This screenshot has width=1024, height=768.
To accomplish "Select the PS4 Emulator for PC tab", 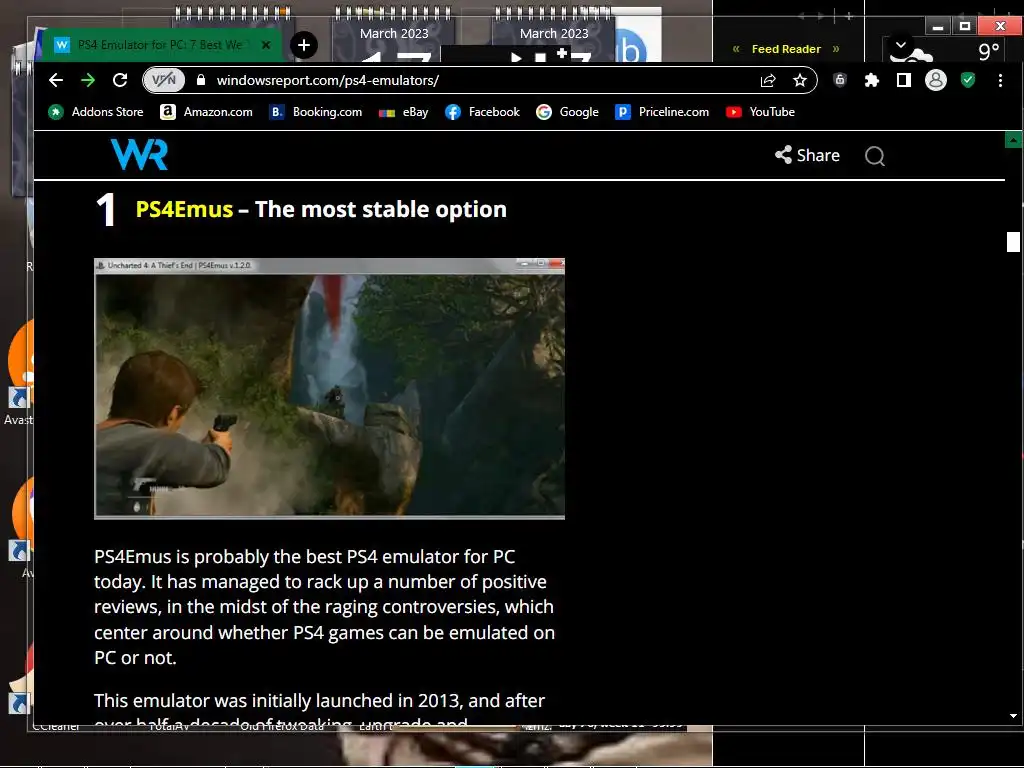I will point(161,45).
